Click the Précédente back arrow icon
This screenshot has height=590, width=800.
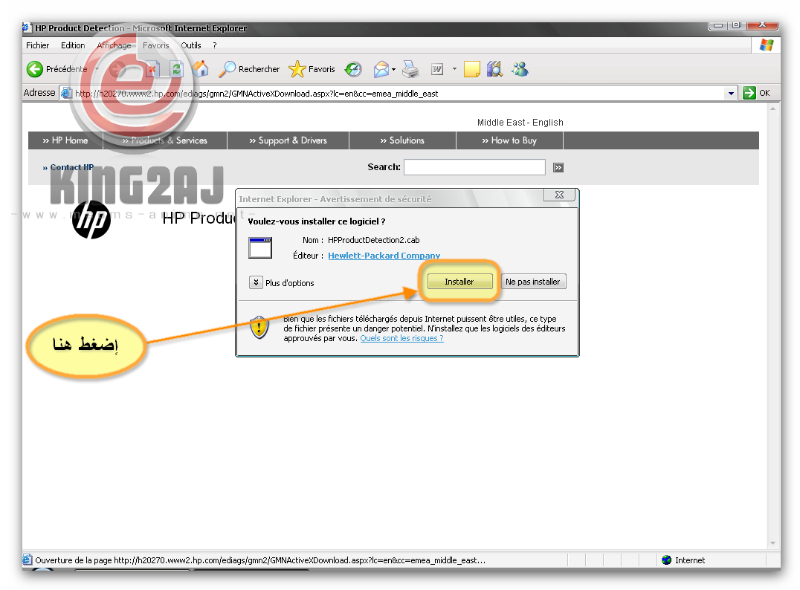point(35,69)
